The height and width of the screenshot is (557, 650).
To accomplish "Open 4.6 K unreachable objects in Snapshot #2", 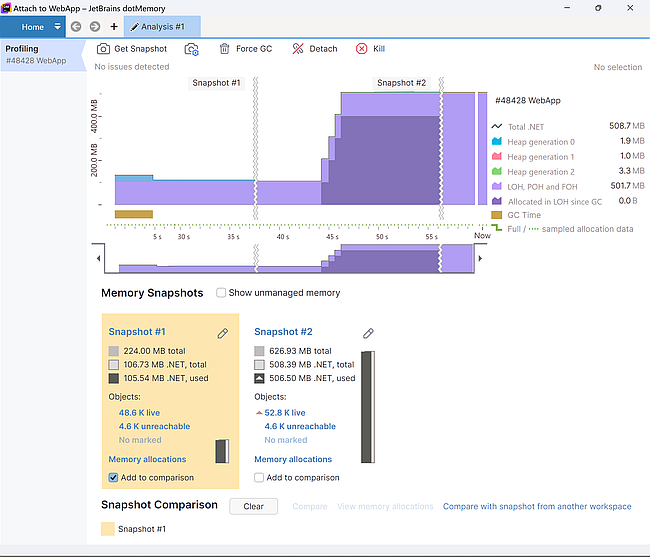I will pyautogui.click(x=300, y=426).
